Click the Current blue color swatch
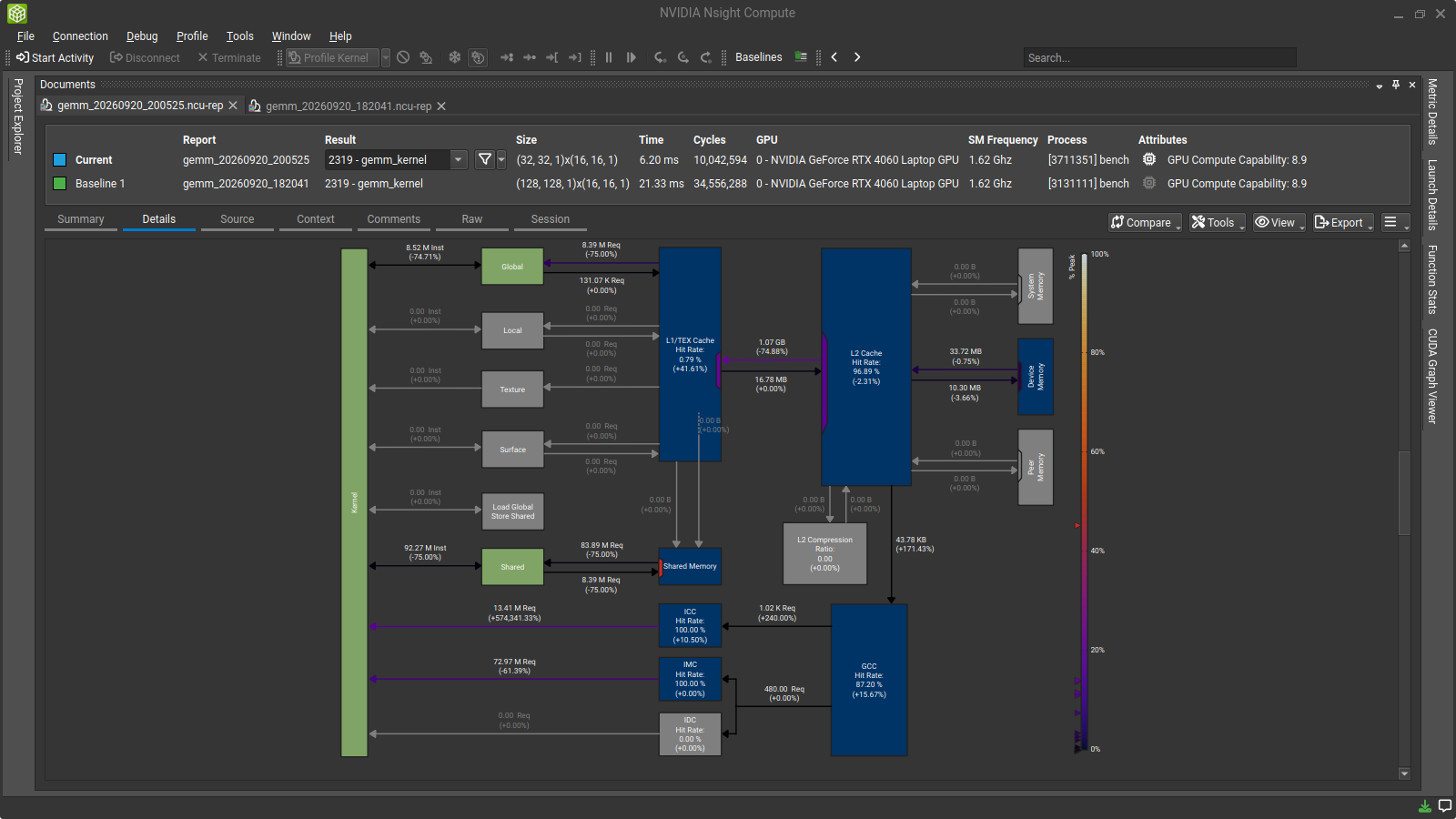The image size is (1456, 819). click(x=60, y=160)
